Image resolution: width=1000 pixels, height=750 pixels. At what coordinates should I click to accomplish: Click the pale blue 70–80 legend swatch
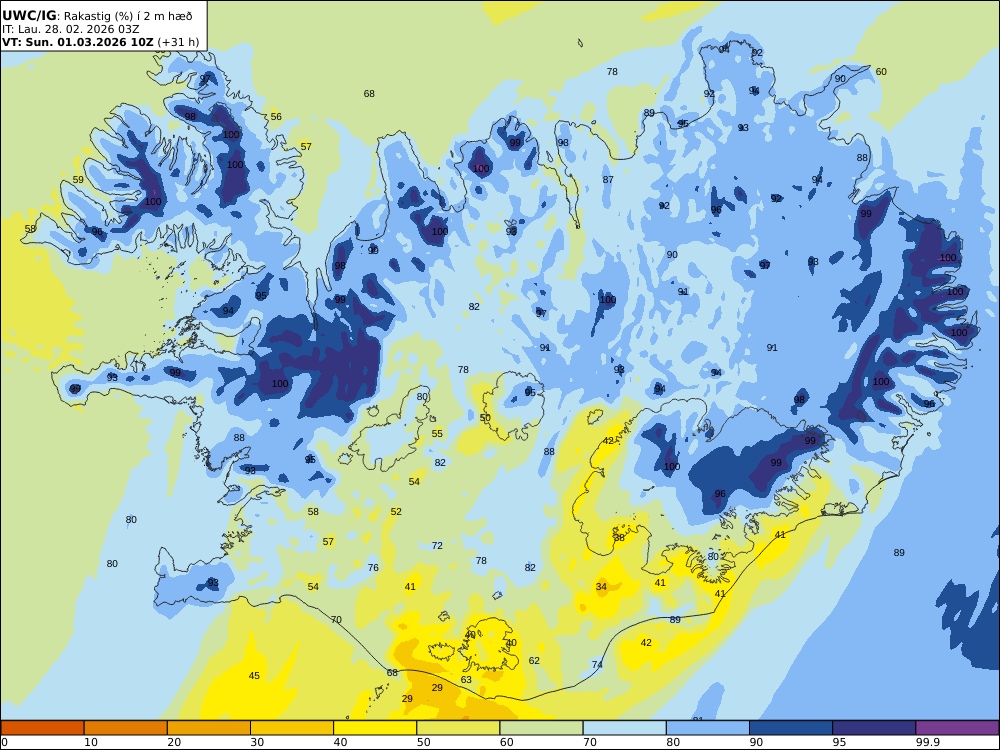624,728
